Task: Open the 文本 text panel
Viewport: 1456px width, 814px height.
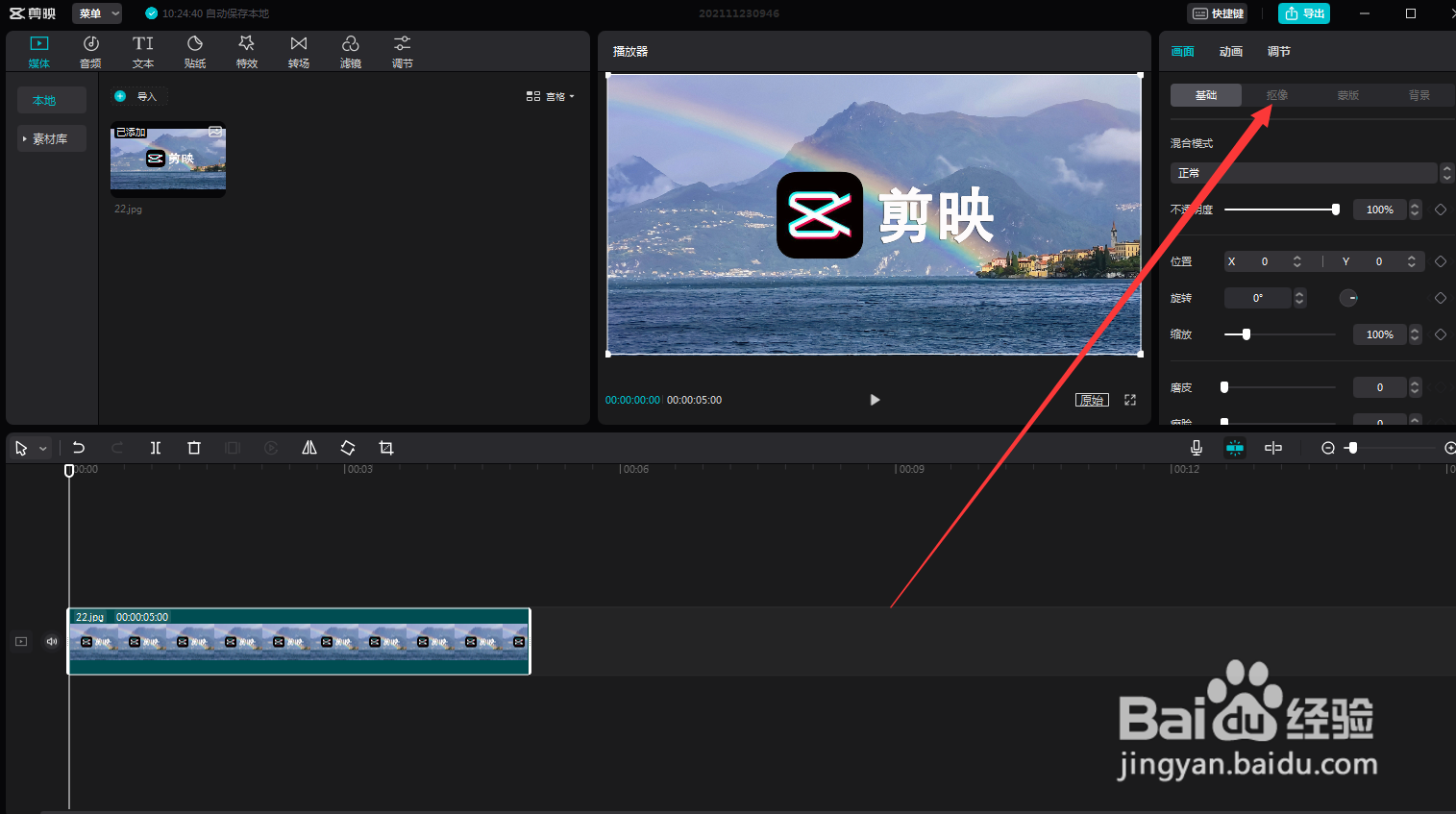Action: (x=143, y=52)
